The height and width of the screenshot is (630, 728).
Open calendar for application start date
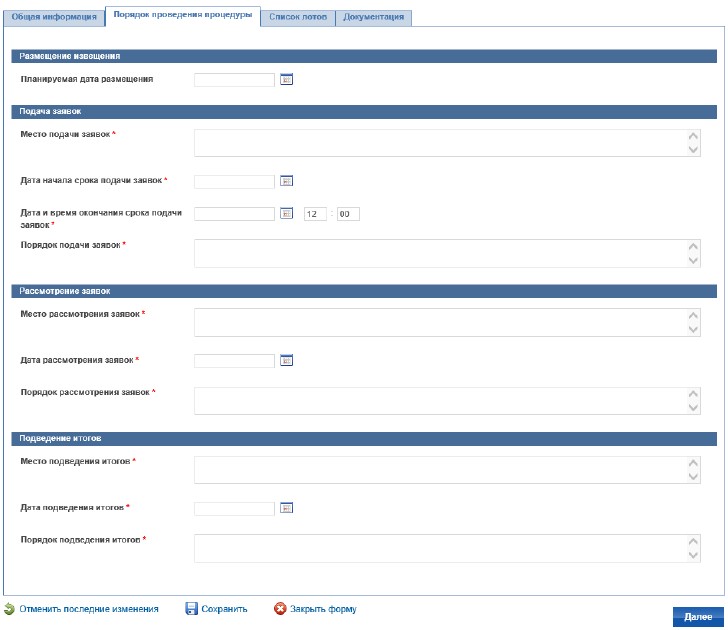[x=286, y=181]
